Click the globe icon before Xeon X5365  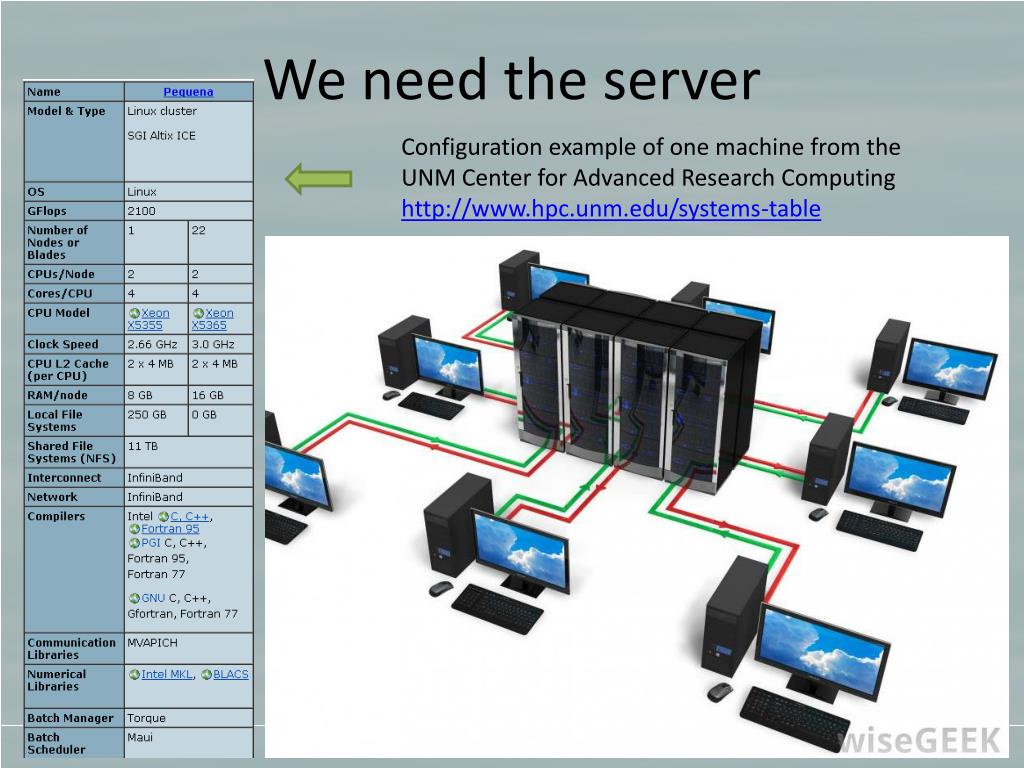[x=199, y=313]
